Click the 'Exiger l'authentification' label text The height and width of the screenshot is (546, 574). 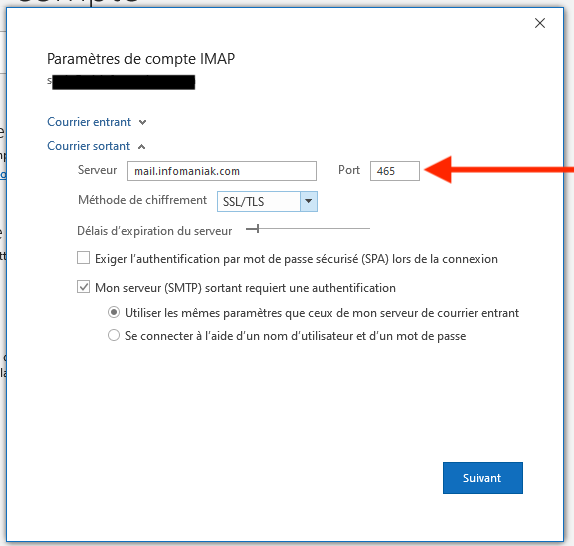point(296,259)
